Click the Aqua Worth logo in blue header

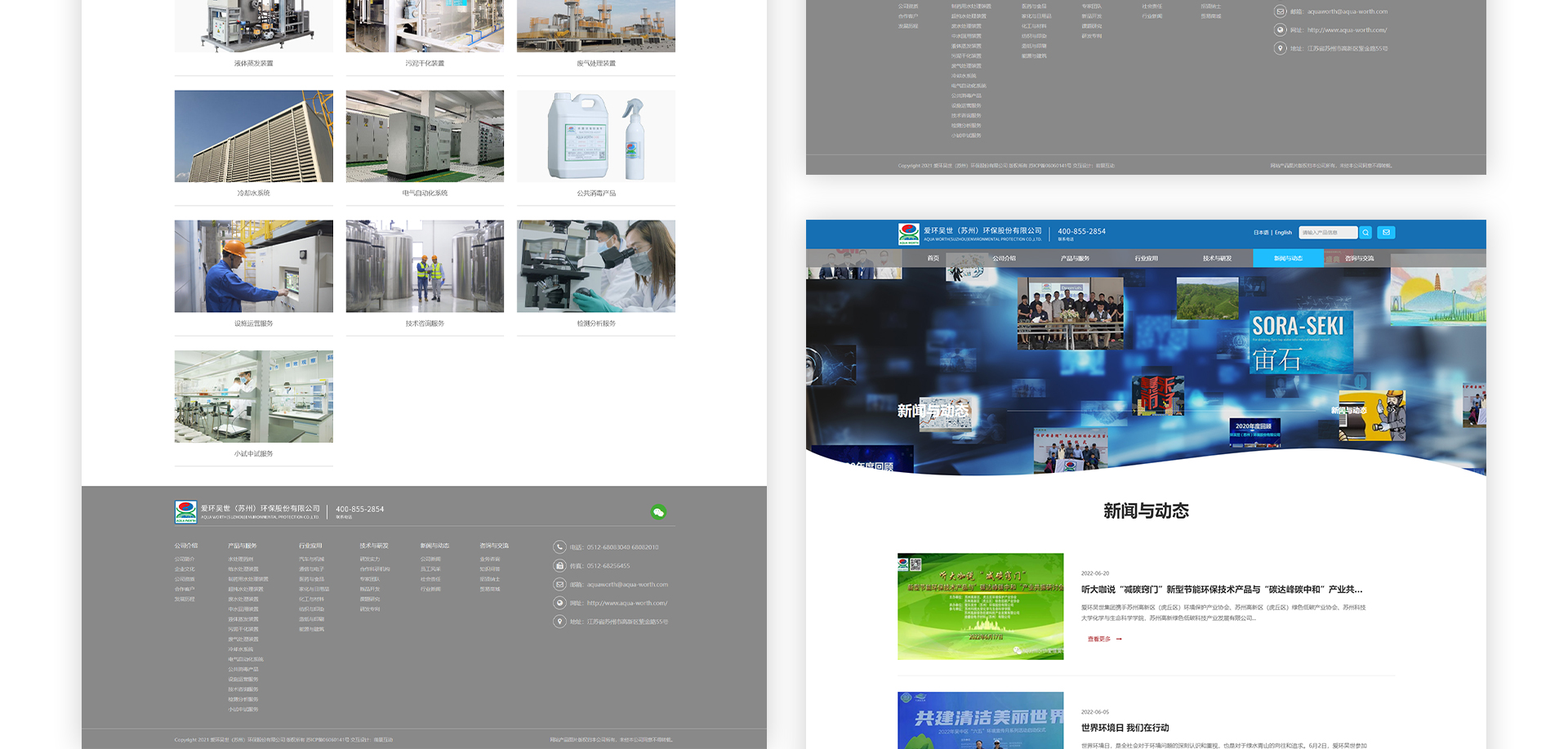pos(909,234)
